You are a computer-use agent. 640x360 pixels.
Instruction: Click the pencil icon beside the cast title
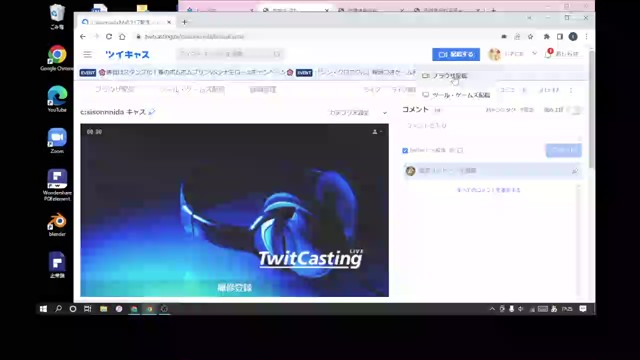[151, 112]
